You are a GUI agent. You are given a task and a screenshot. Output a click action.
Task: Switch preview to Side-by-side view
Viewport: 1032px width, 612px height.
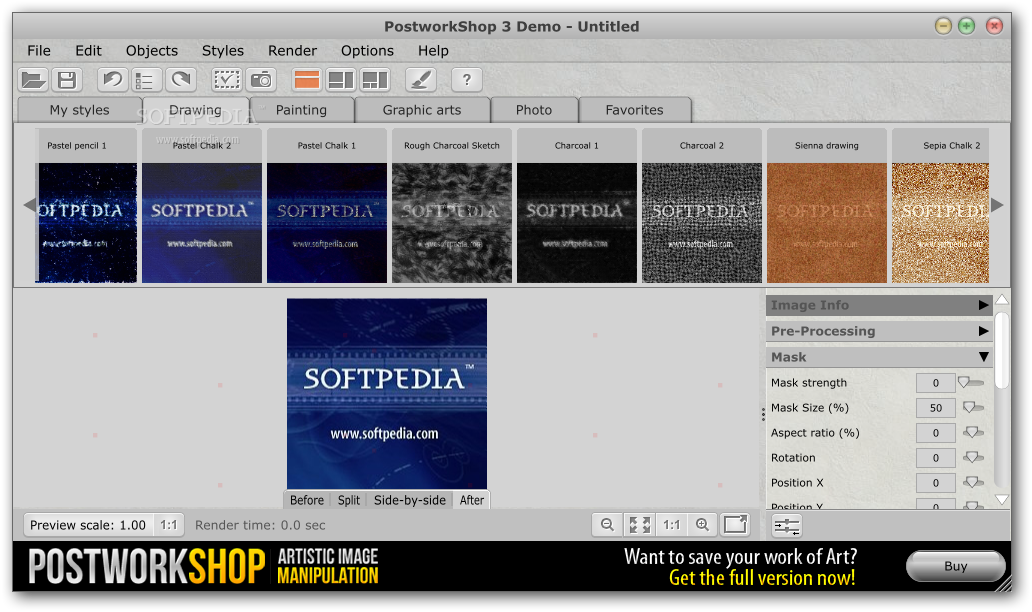coord(410,500)
